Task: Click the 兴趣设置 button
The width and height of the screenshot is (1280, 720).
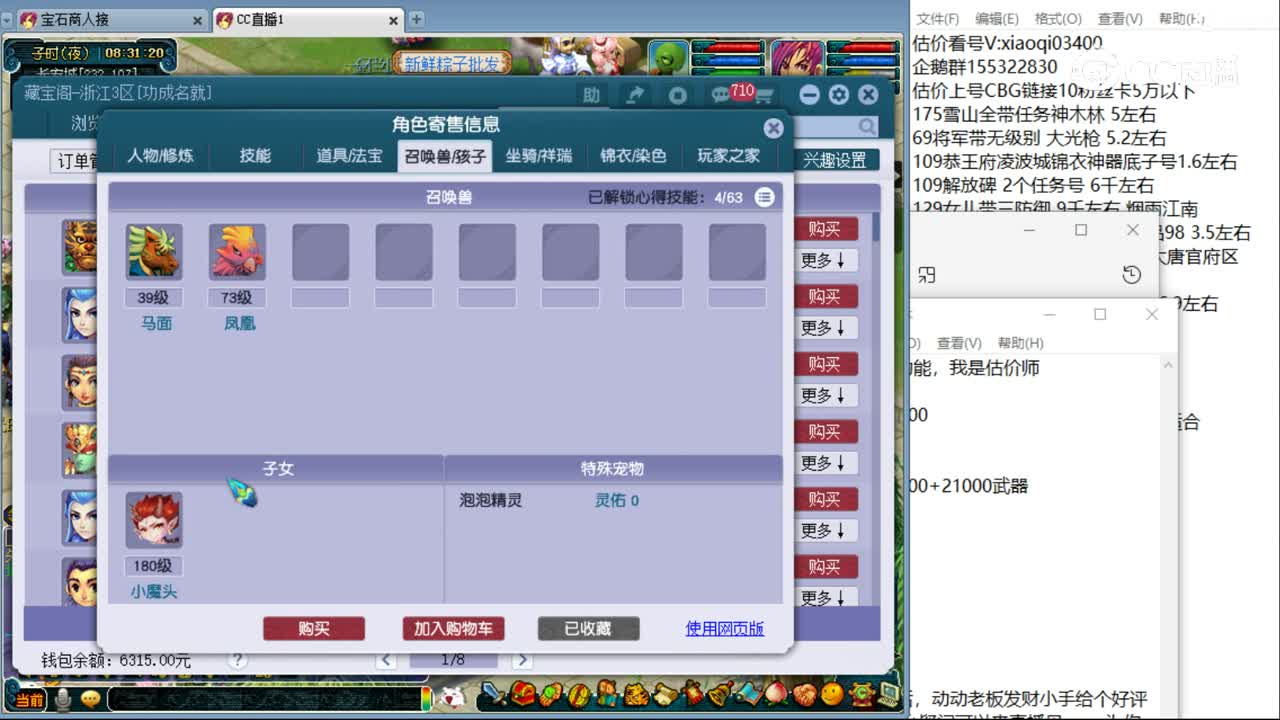Action: point(835,160)
